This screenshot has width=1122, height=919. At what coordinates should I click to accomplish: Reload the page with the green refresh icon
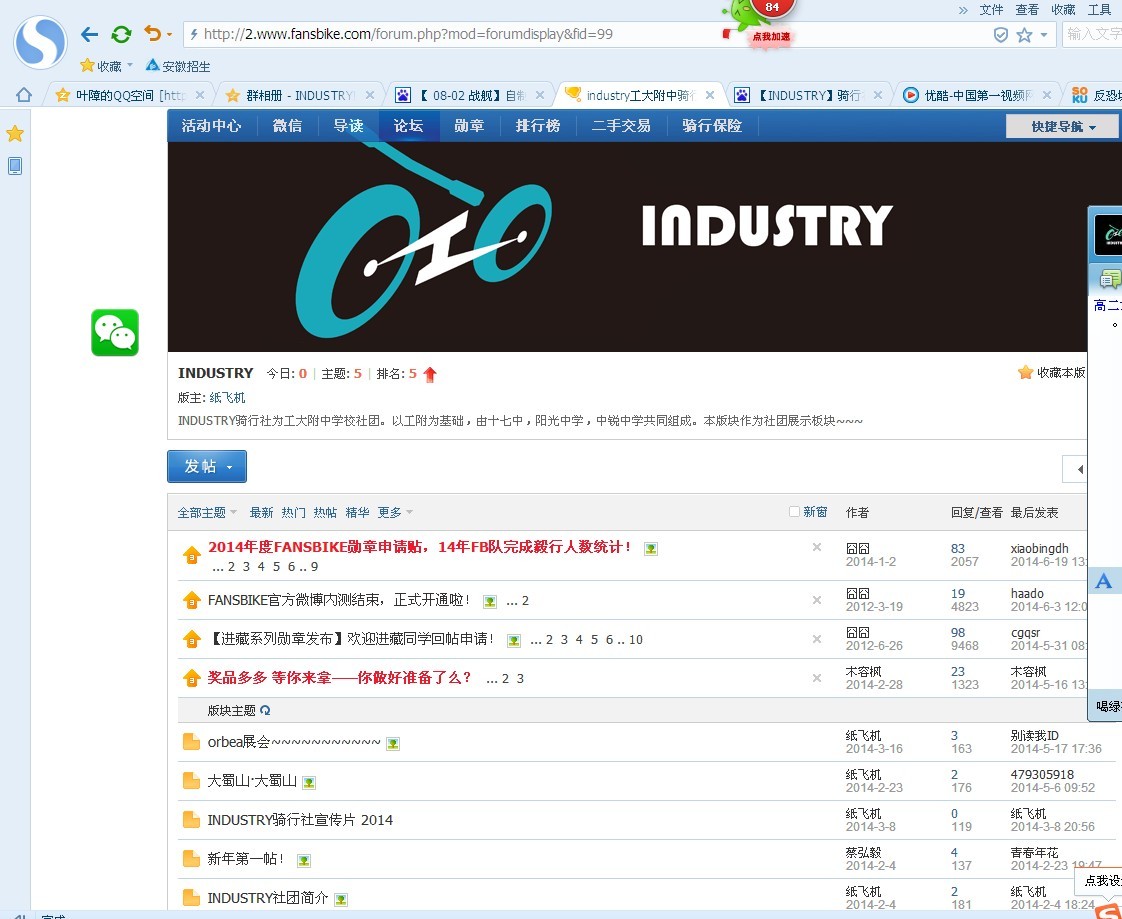point(121,34)
